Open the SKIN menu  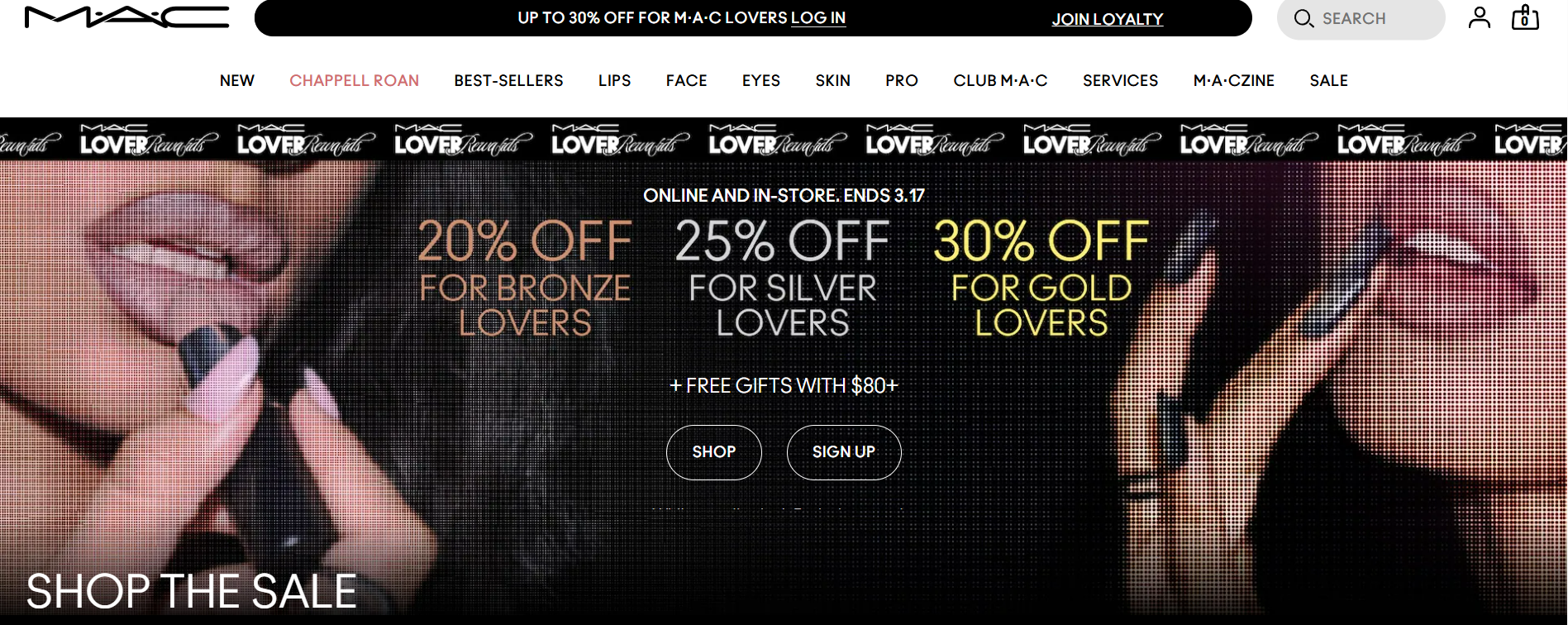[x=832, y=80]
